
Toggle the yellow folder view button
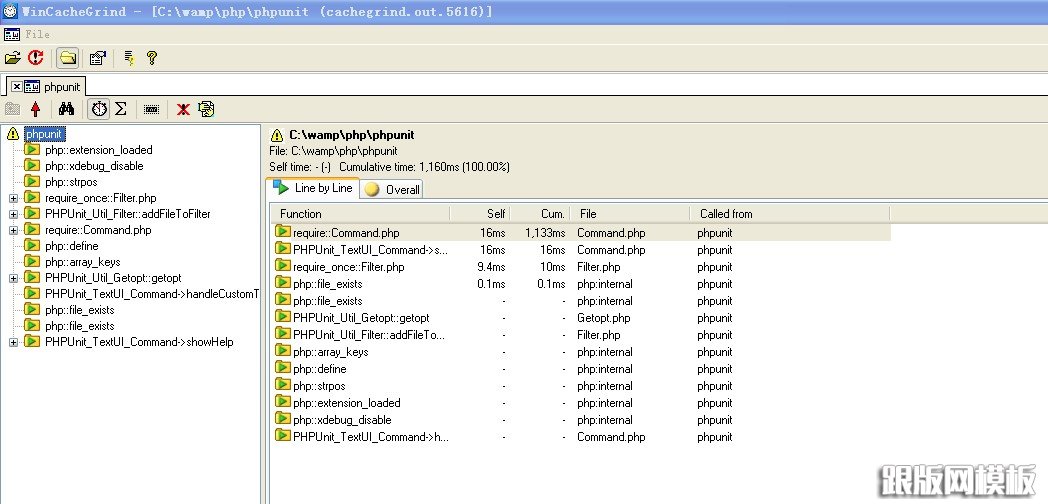68,58
